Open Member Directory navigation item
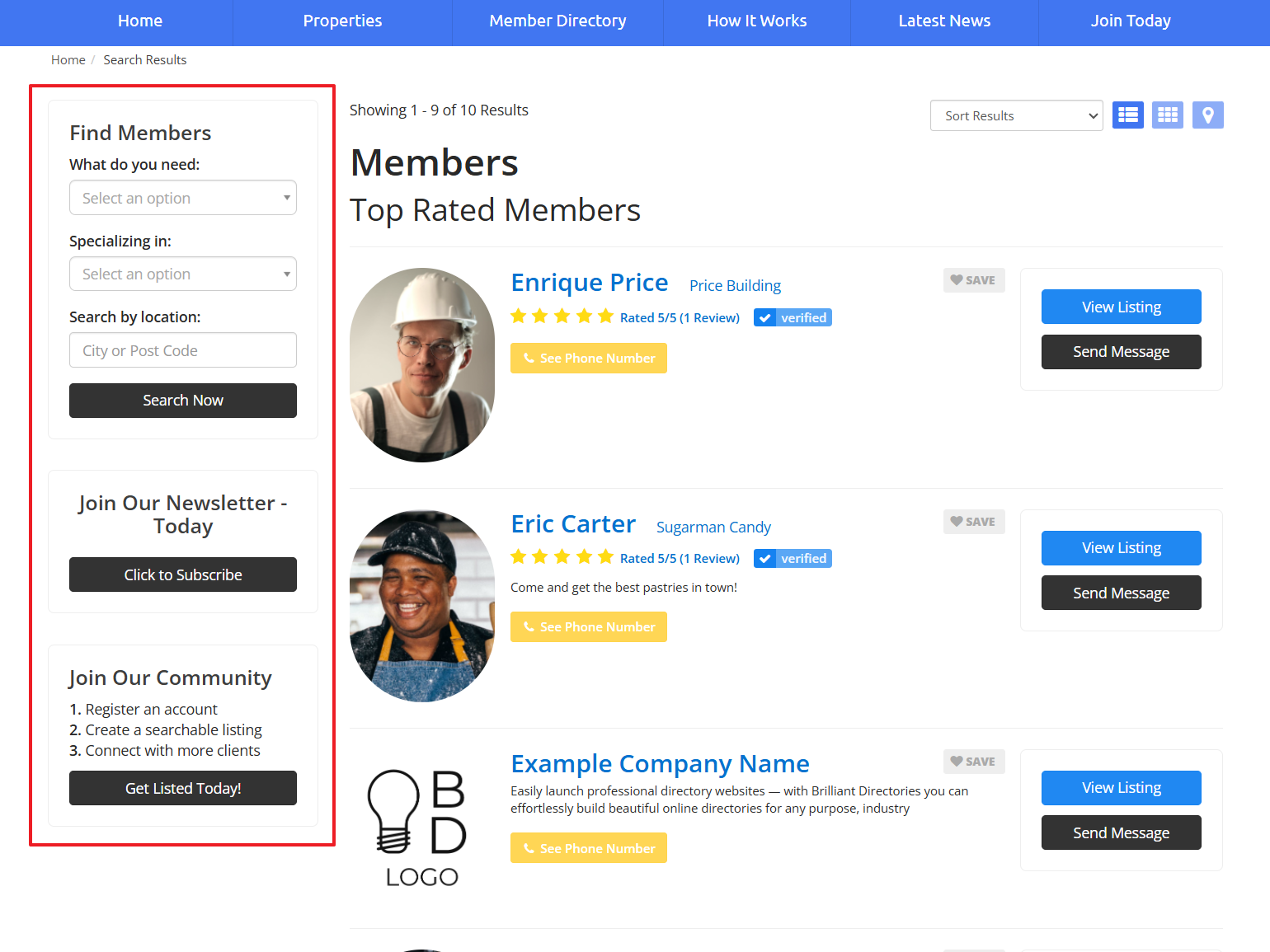 pyautogui.click(x=557, y=21)
